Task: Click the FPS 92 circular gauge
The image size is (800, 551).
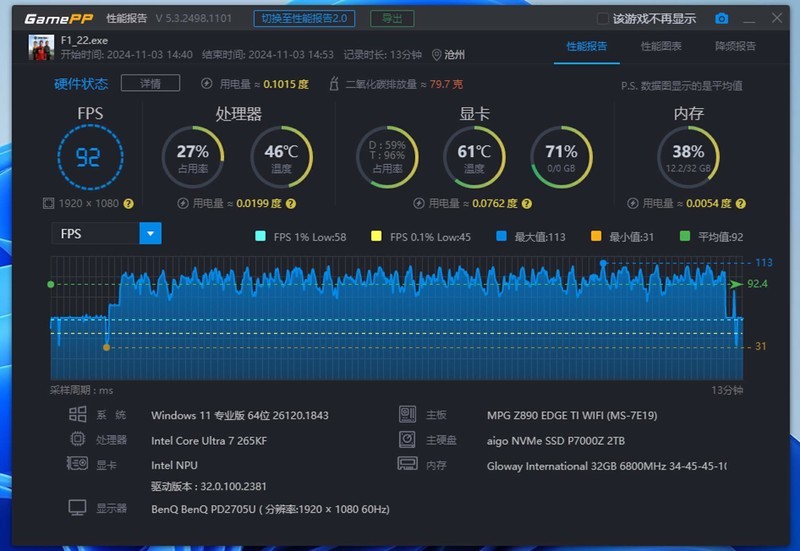Action: coord(90,157)
